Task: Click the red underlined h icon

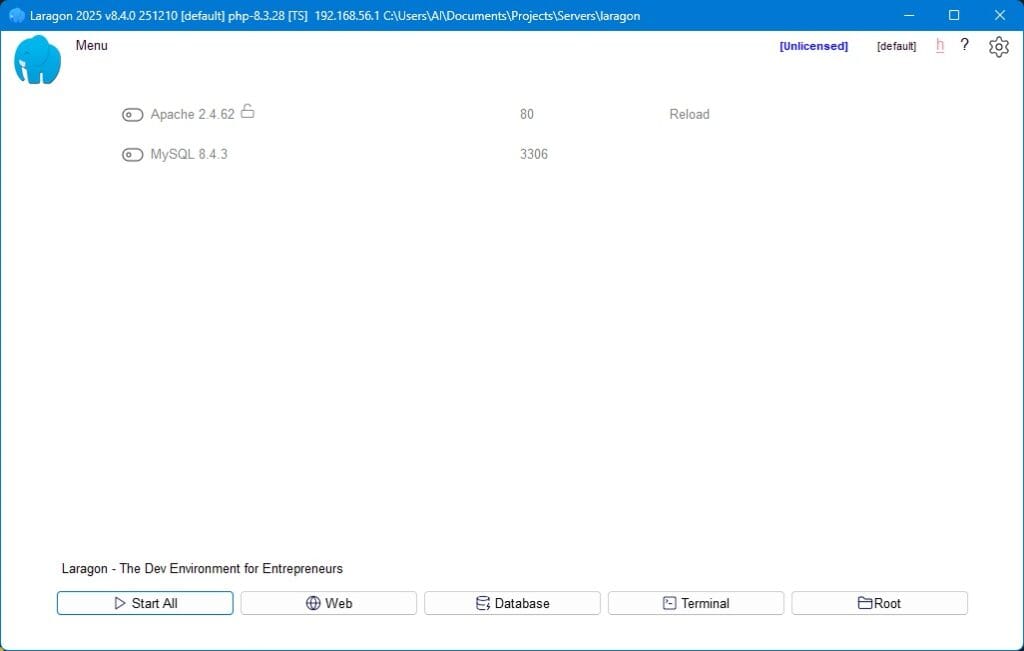Action: (940, 46)
